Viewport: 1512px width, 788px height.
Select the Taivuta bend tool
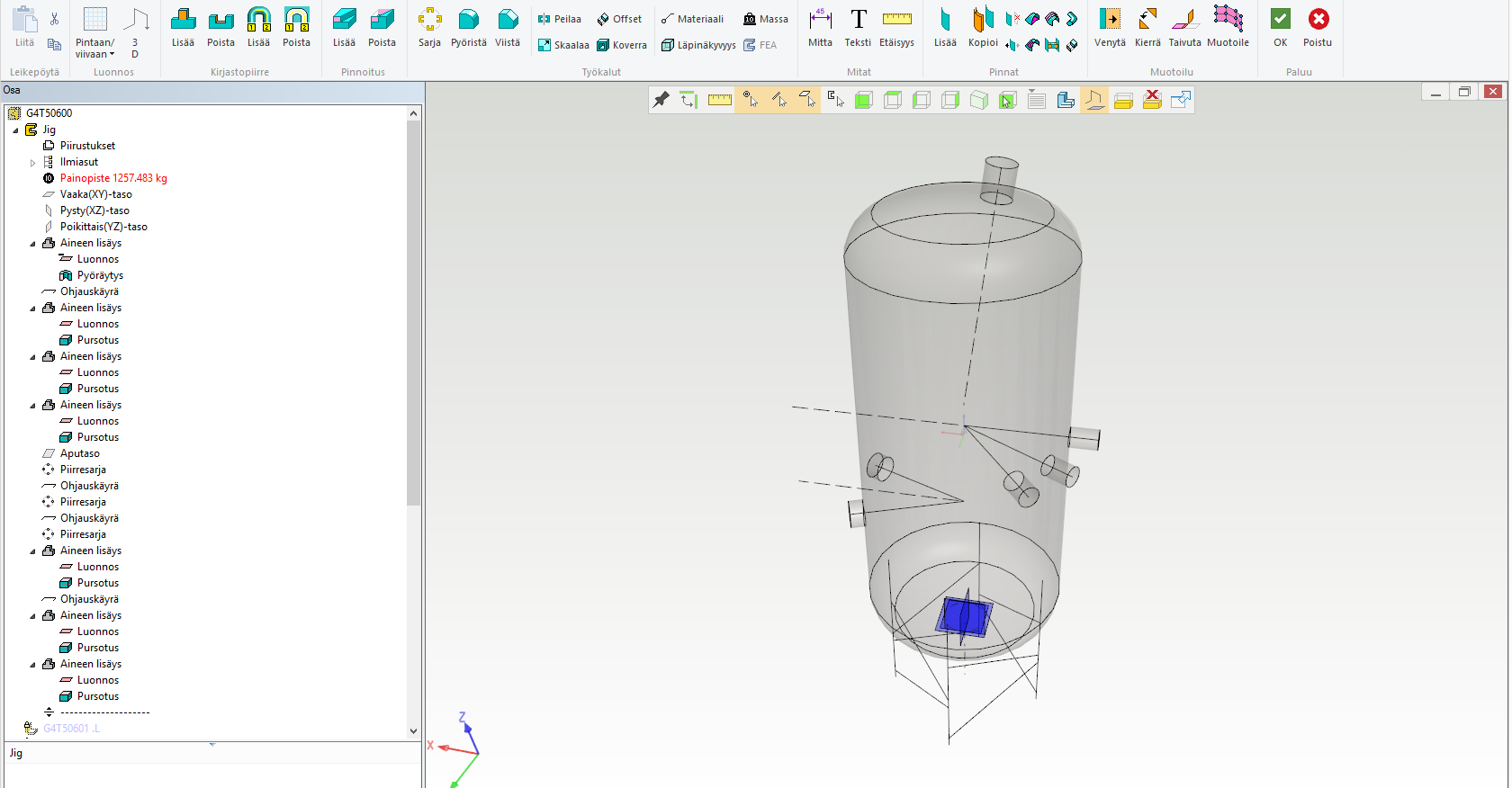[1184, 28]
